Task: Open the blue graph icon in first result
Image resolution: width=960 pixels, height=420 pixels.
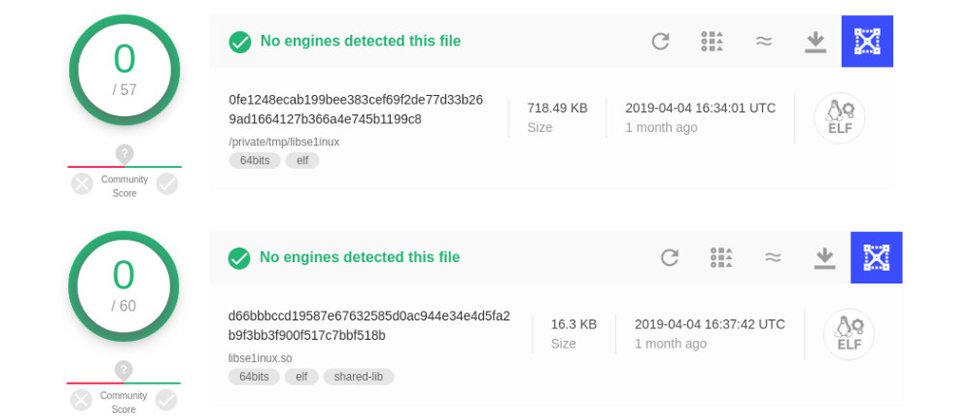Action: 867,41
